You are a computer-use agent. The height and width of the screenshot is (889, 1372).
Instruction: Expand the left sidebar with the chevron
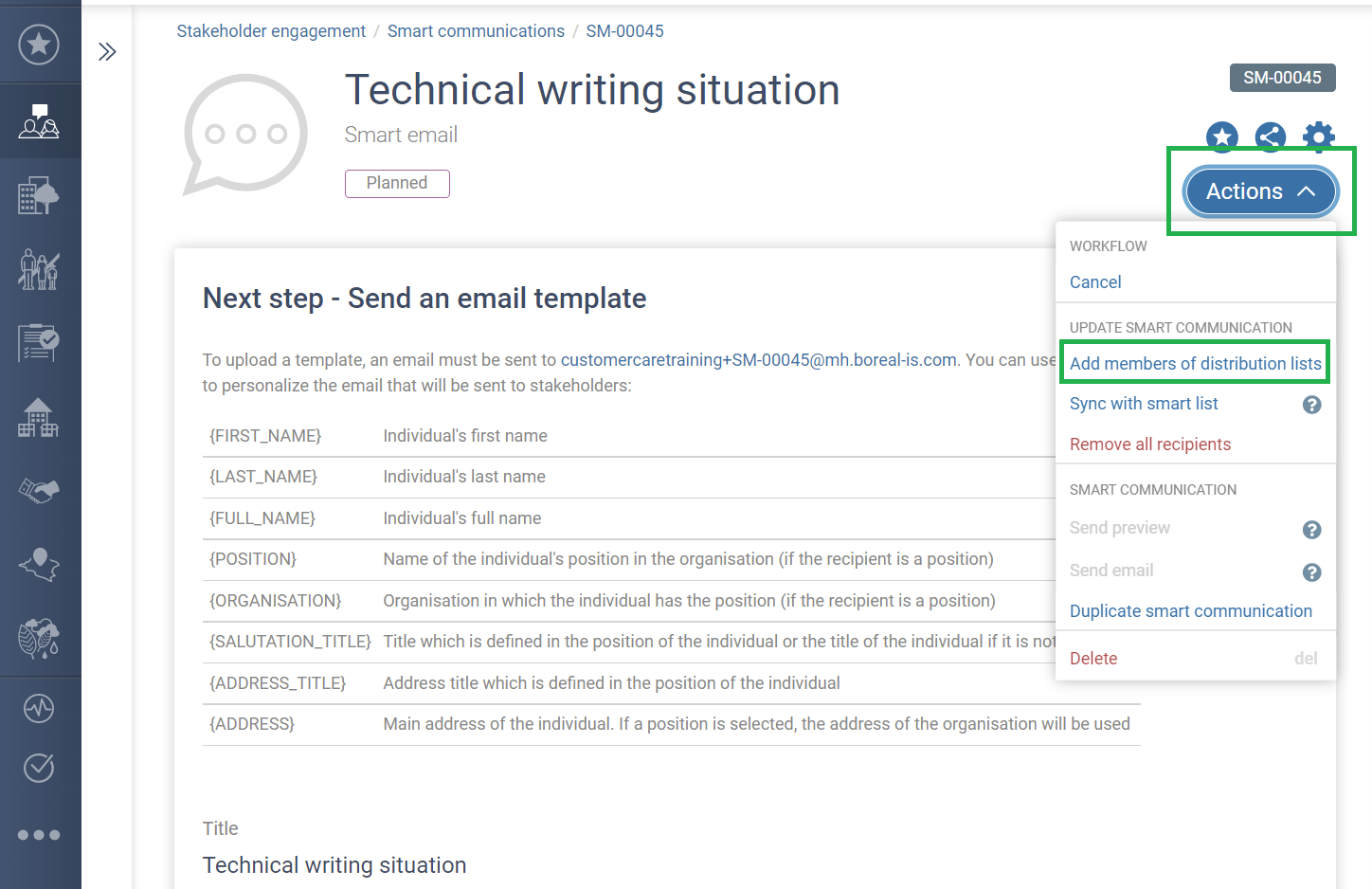(107, 51)
